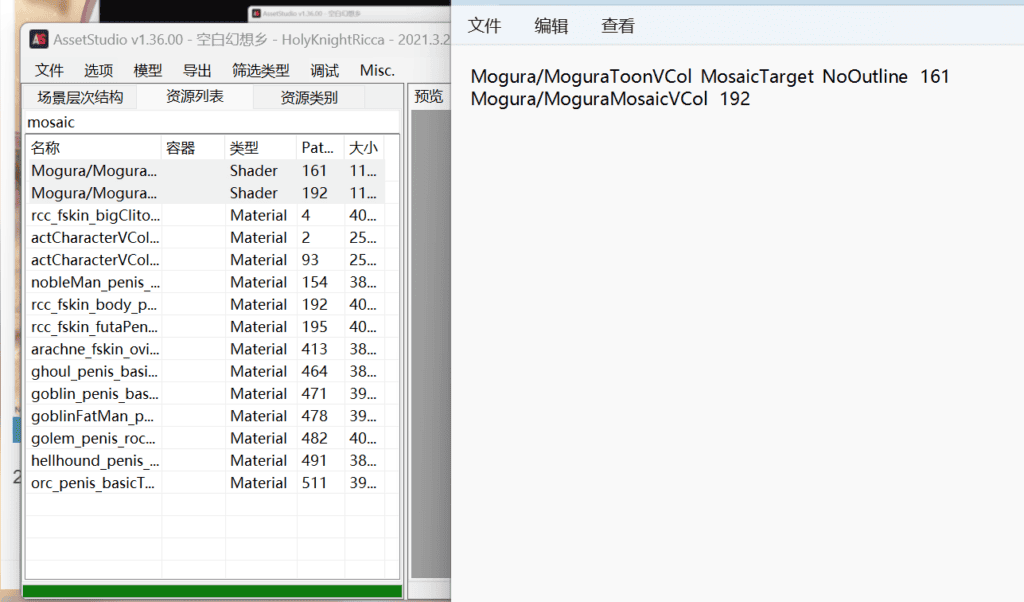Select the hellhound_penis_... material row

(x=206, y=460)
